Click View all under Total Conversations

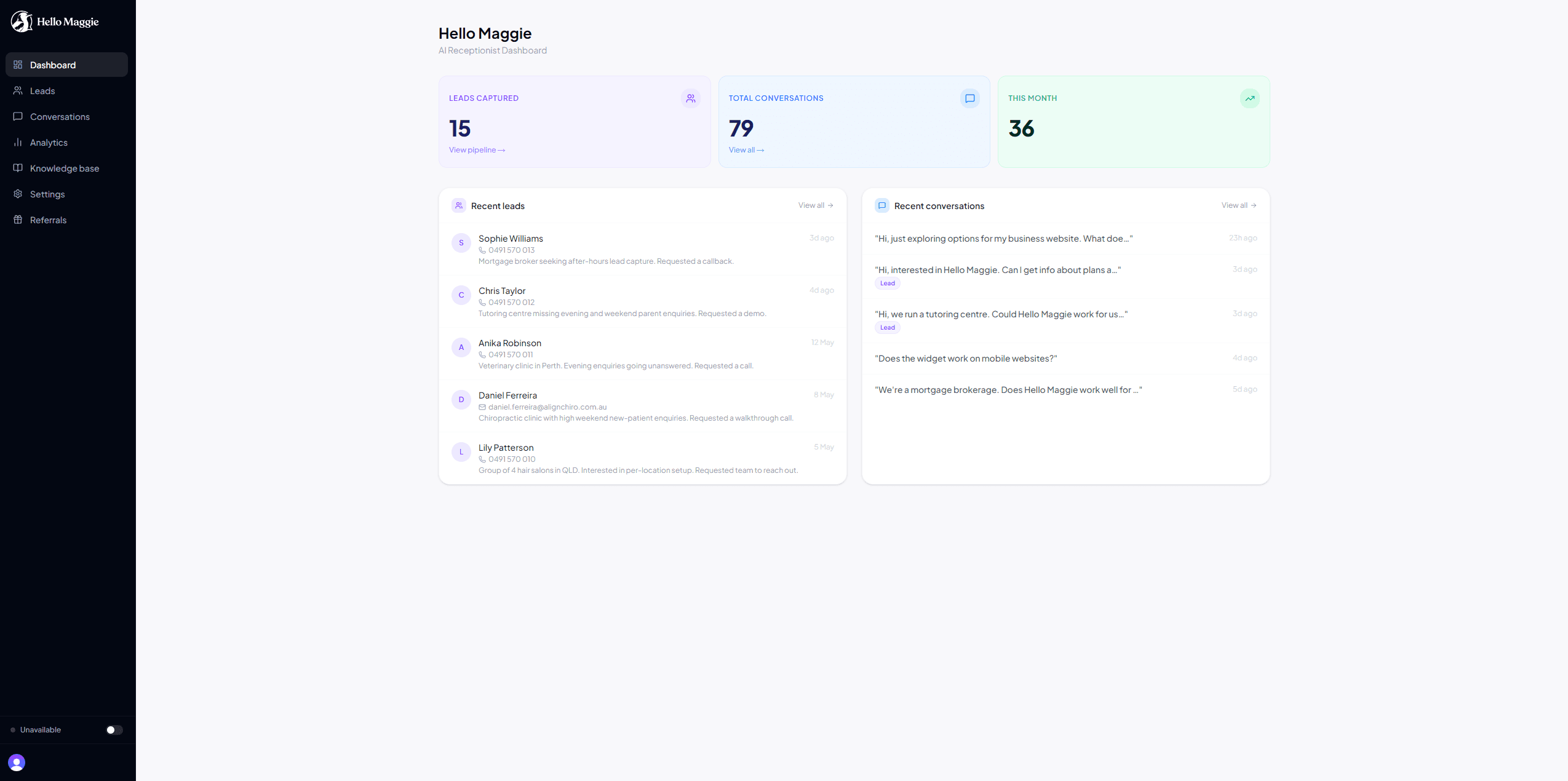coord(746,150)
